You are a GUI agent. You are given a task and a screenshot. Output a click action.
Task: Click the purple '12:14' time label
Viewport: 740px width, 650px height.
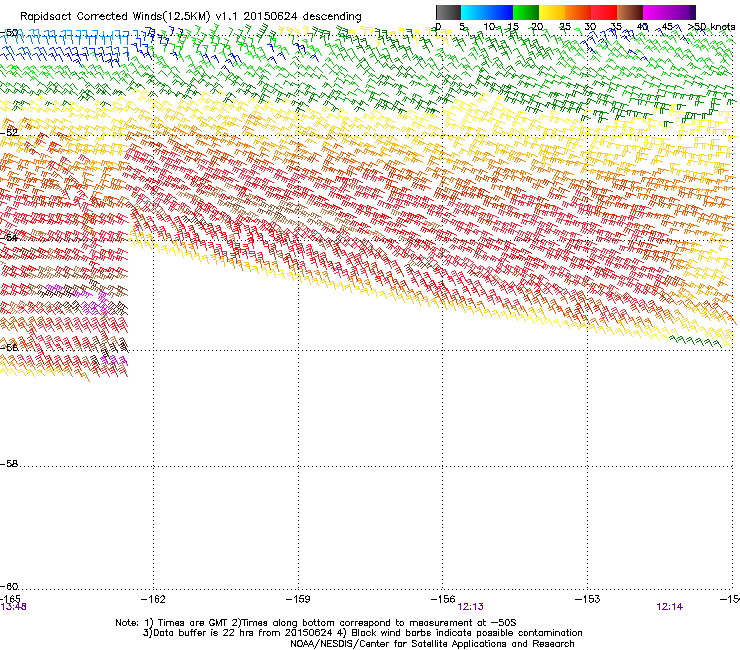670,607
